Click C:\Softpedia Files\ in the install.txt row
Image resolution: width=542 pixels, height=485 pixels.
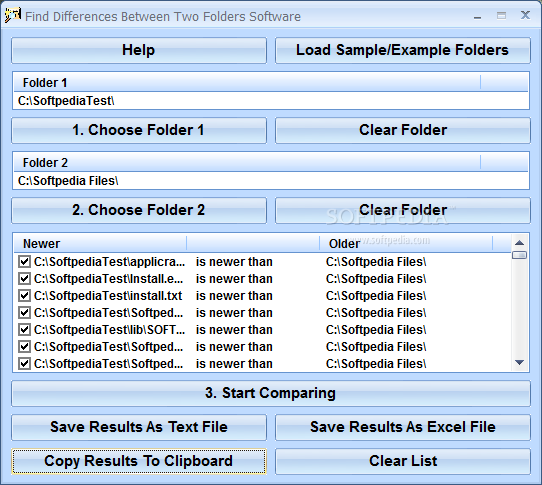pyautogui.click(x=376, y=296)
